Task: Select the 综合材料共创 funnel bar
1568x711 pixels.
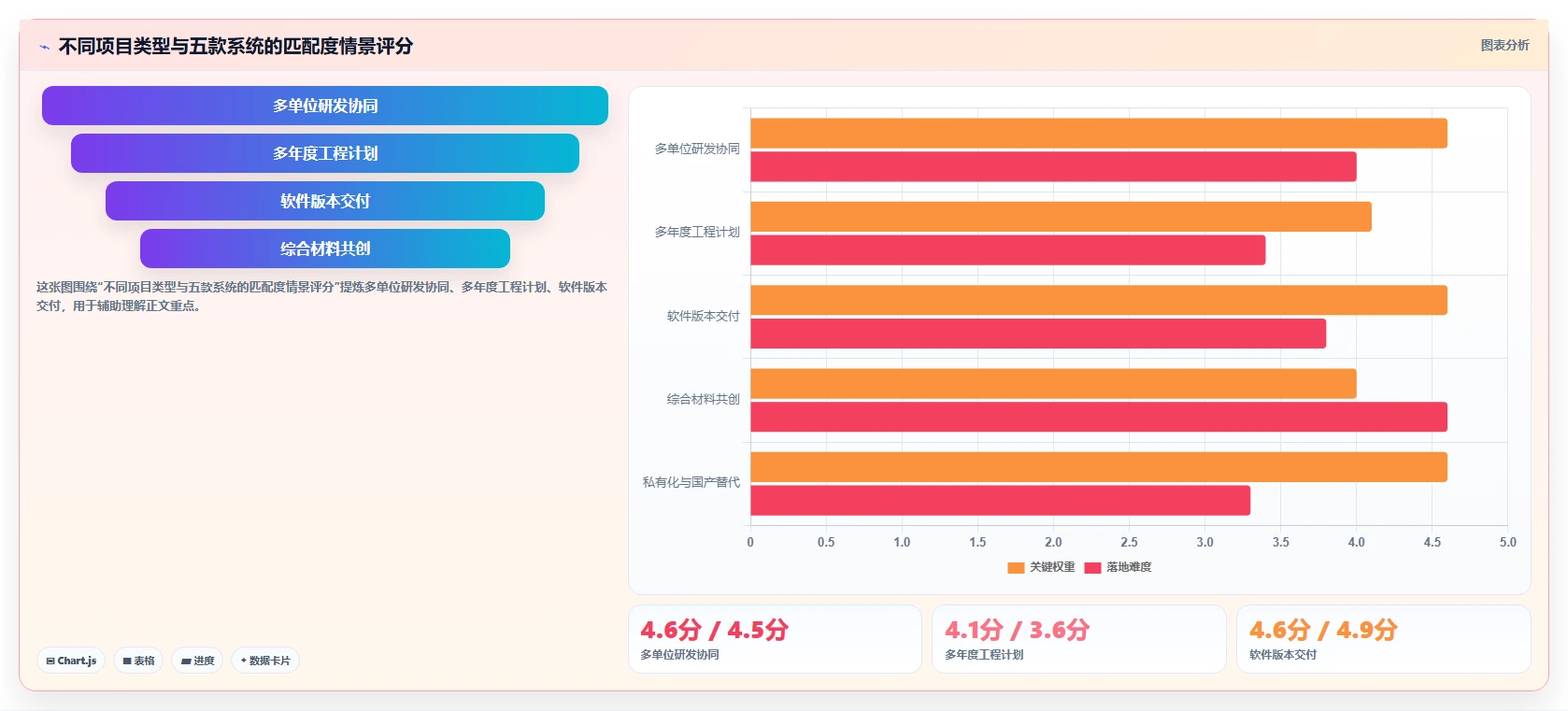Action: pos(325,249)
